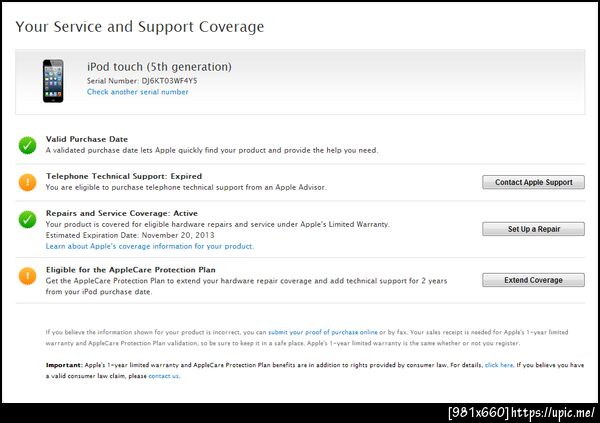Click orange warning icon beside AppleCare Protection Plan
Viewport: 600px width, 423px height.
pyautogui.click(x=27, y=272)
